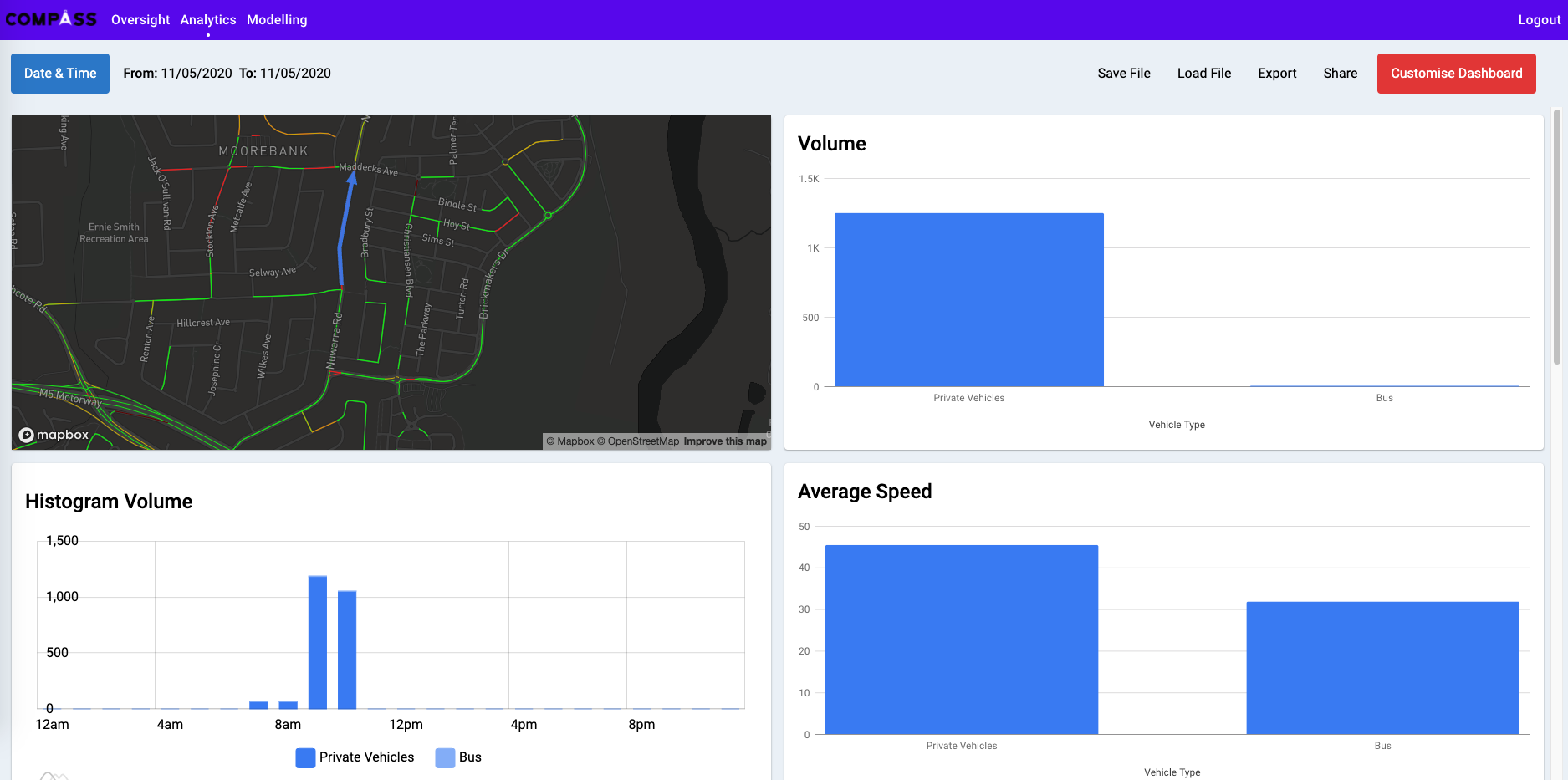Click the From date 11/05/2020 text
The image size is (1568, 780).
point(197,74)
